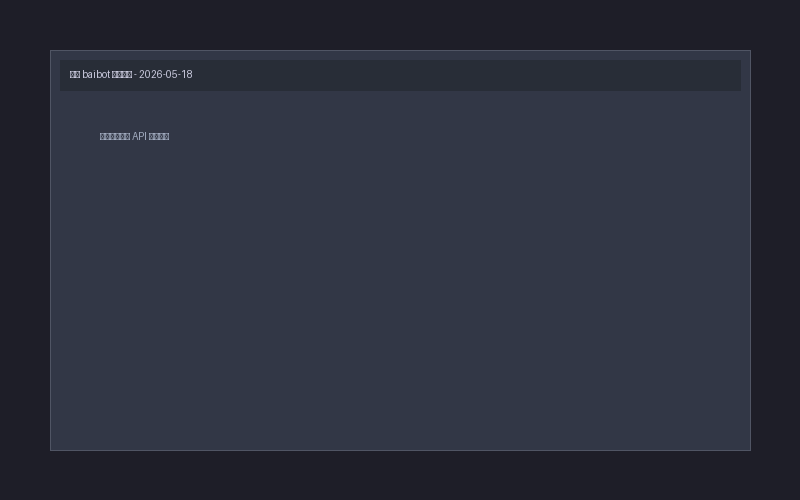Viewport: 800px width, 500px height.
Task: Click the year 2026 in the header
Action: (150, 74)
